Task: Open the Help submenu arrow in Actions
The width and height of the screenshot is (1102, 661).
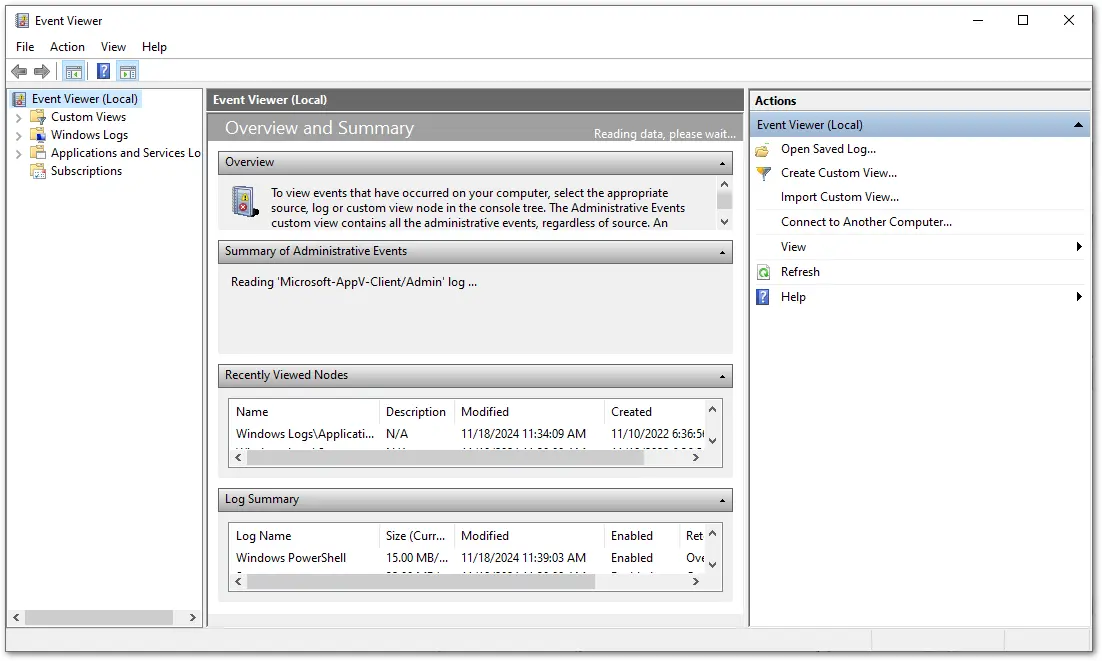Action: (x=1079, y=296)
